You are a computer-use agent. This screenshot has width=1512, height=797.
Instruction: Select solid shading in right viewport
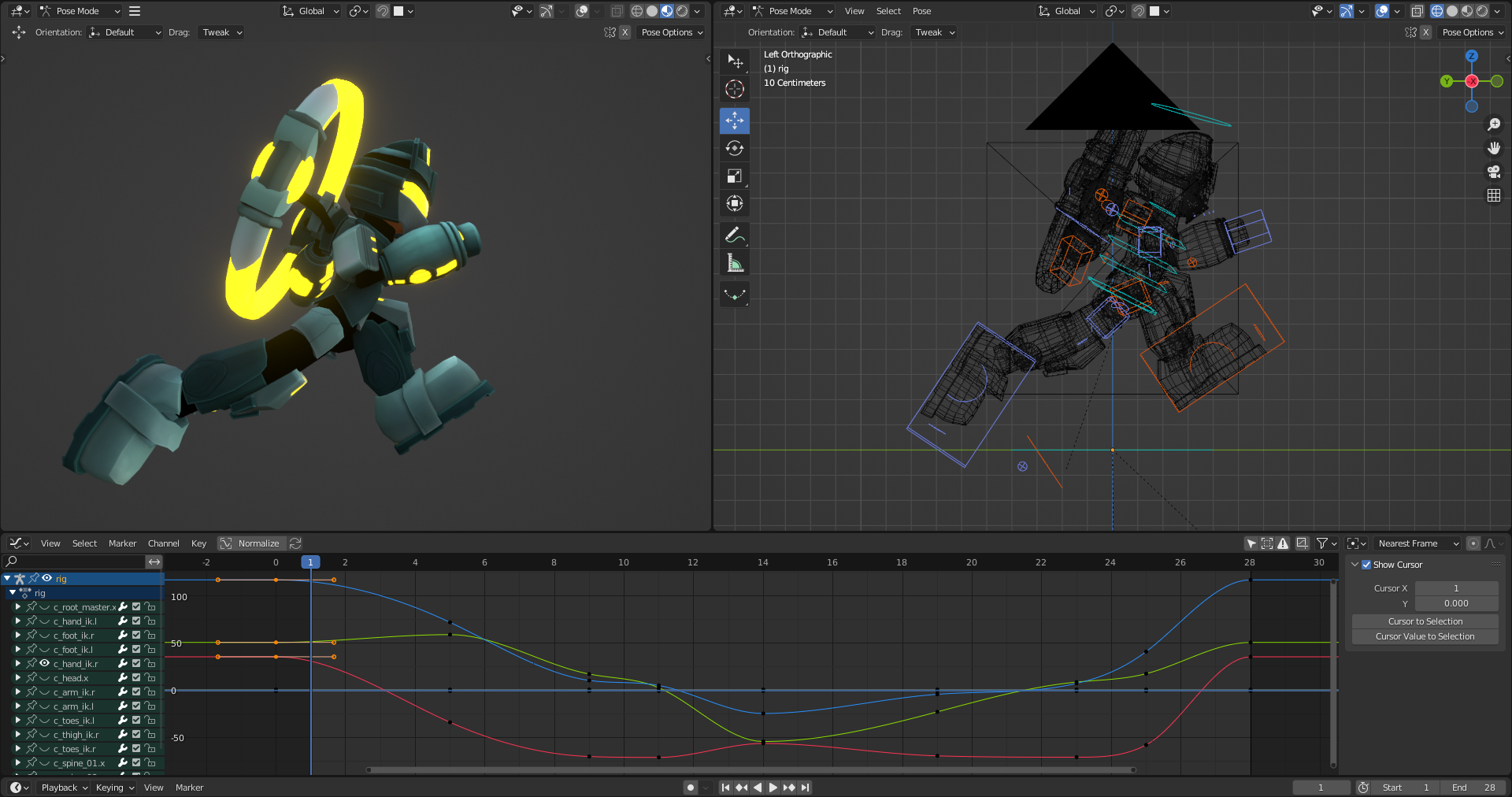1452,11
